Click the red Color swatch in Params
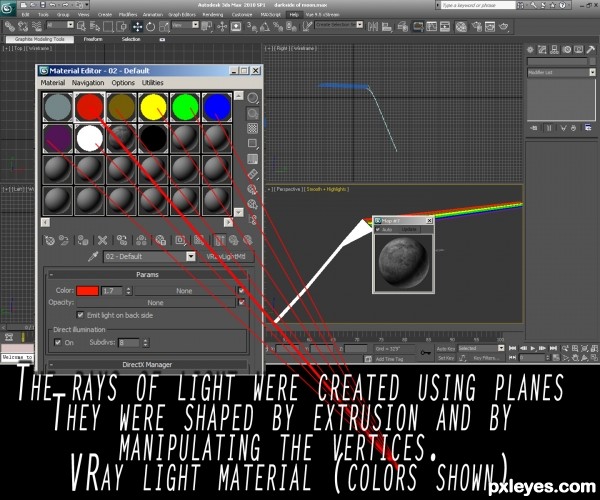This screenshot has width=600, height=500. pos(87,291)
